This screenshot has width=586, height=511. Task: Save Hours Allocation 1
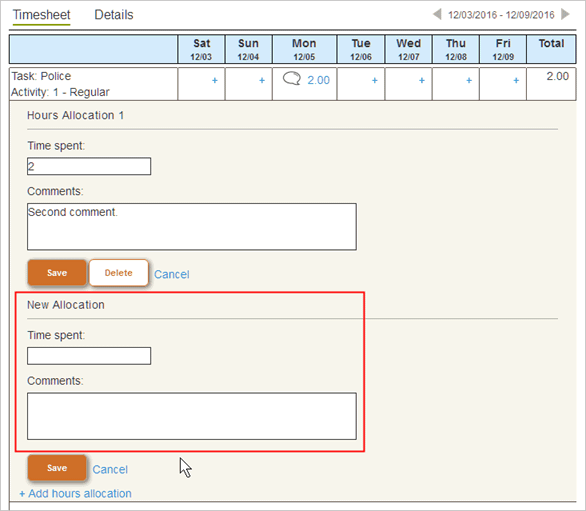pos(57,273)
